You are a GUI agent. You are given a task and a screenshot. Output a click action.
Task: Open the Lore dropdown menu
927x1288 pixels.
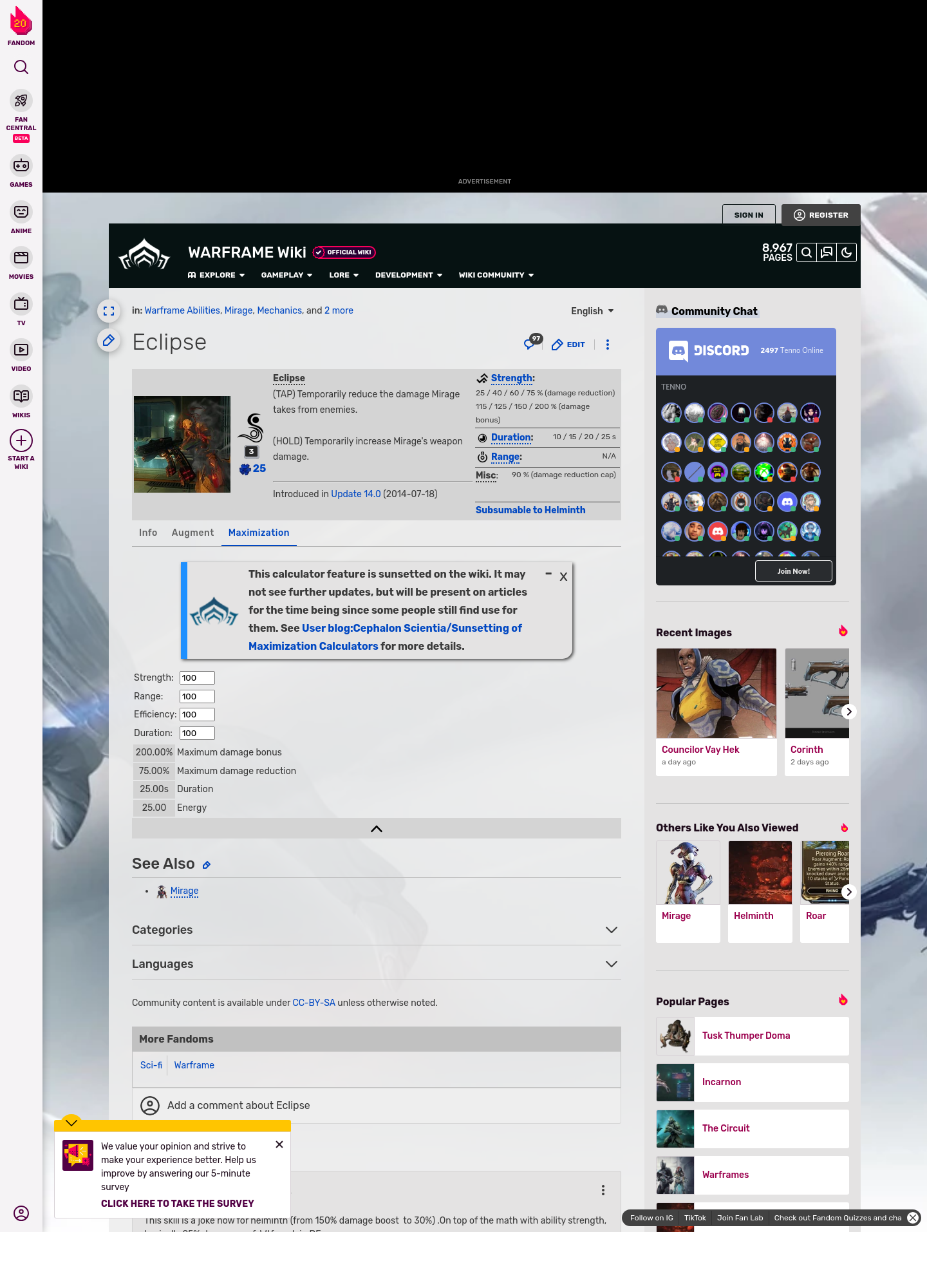pyautogui.click(x=344, y=275)
